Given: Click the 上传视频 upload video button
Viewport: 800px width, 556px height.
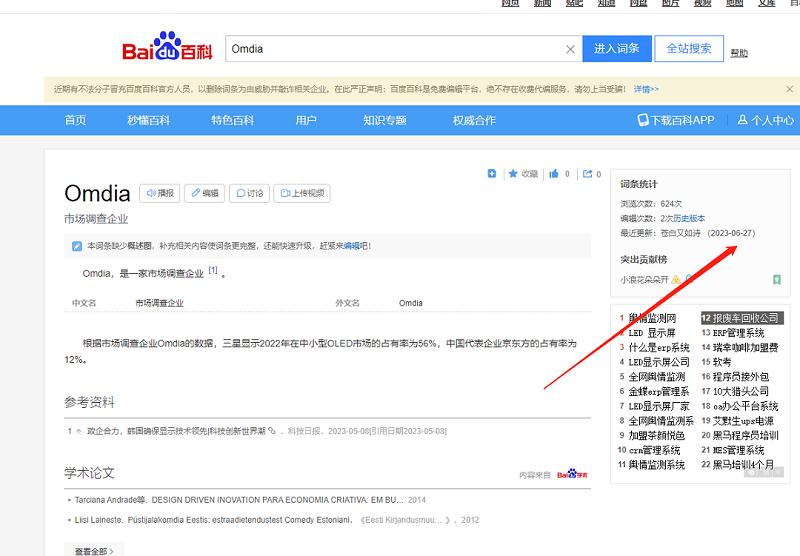Looking at the screenshot, I should 302,193.
